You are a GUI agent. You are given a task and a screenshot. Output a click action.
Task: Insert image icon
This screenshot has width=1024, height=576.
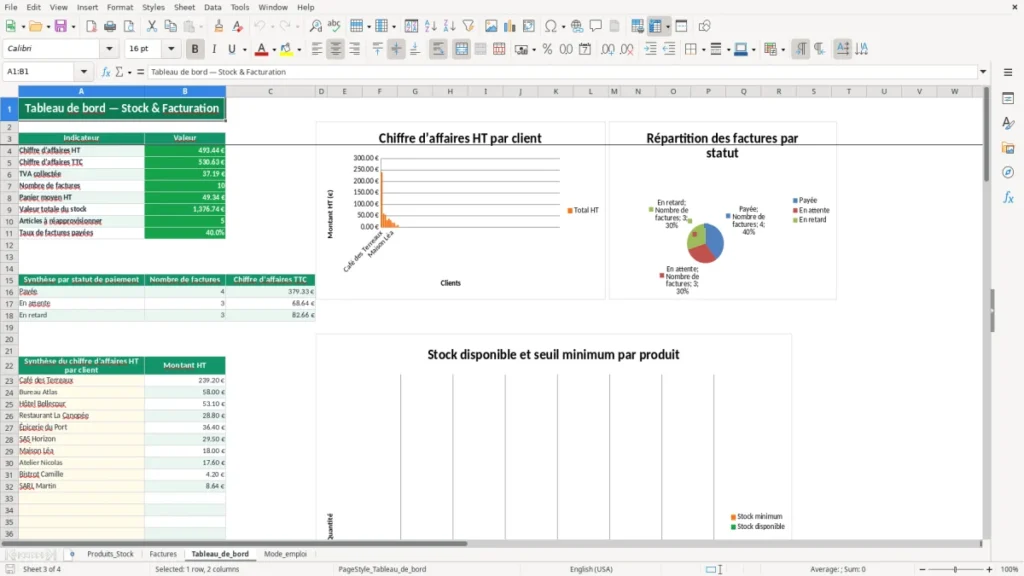point(491,26)
